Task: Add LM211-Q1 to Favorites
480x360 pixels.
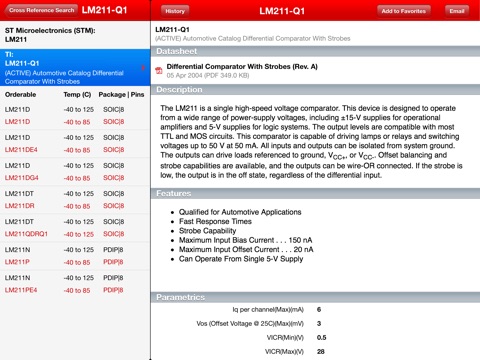Action: pyautogui.click(x=404, y=11)
